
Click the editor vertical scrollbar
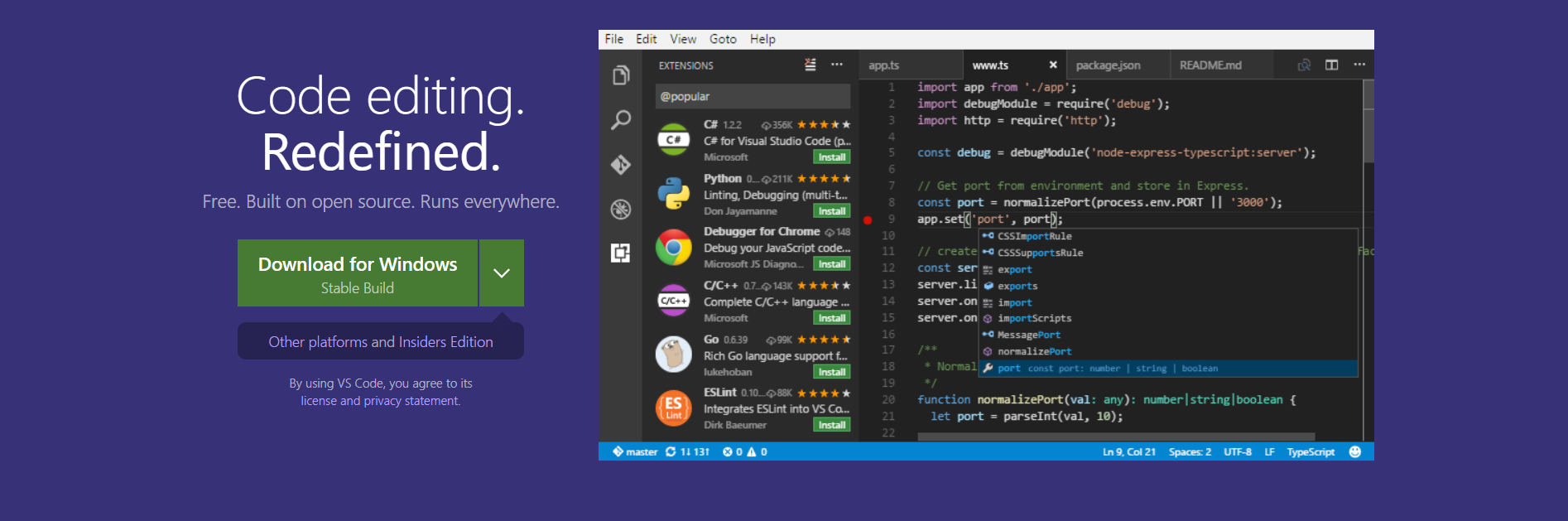coord(1368,120)
